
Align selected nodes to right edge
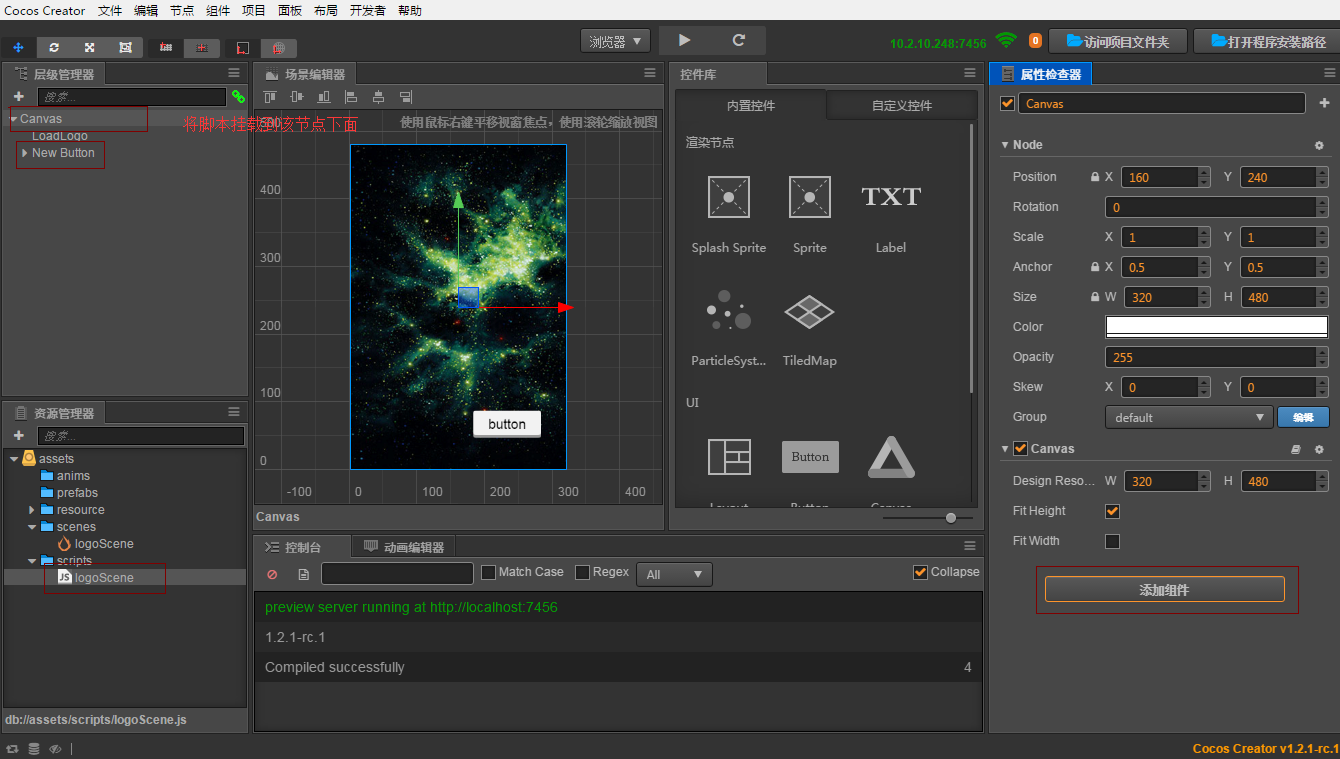[x=405, y=97]
